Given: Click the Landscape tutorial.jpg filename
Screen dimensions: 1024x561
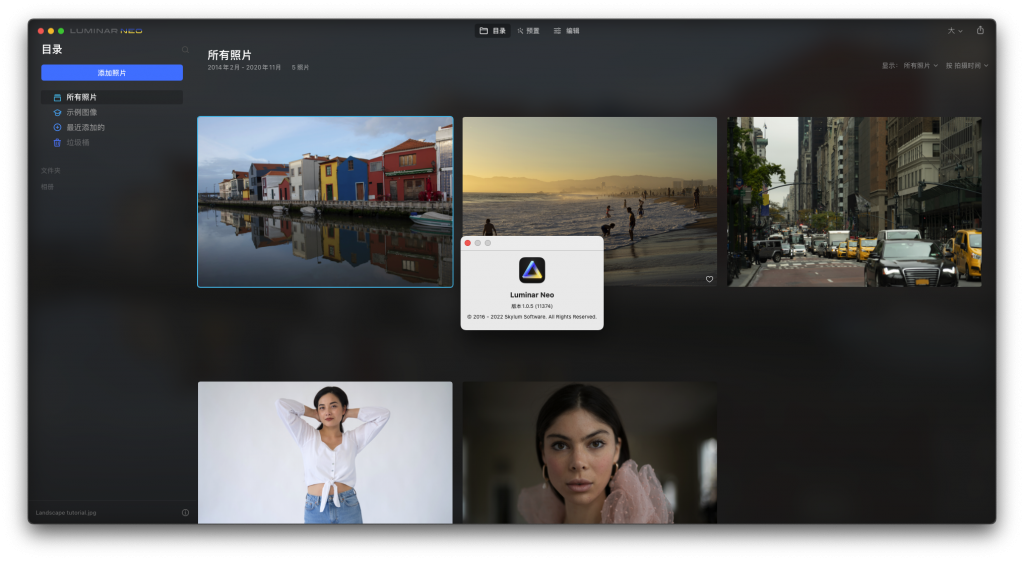Looking at the screenshot, I should (66, 513).
